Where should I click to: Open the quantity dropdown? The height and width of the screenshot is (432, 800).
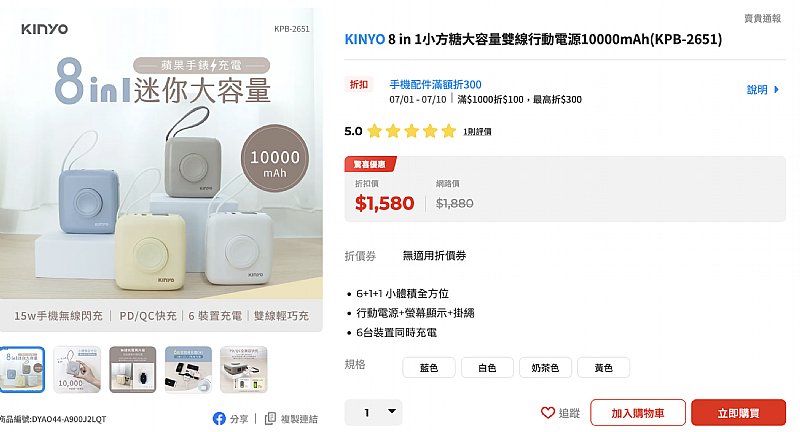pyautogui.click(x=373, y=412)
